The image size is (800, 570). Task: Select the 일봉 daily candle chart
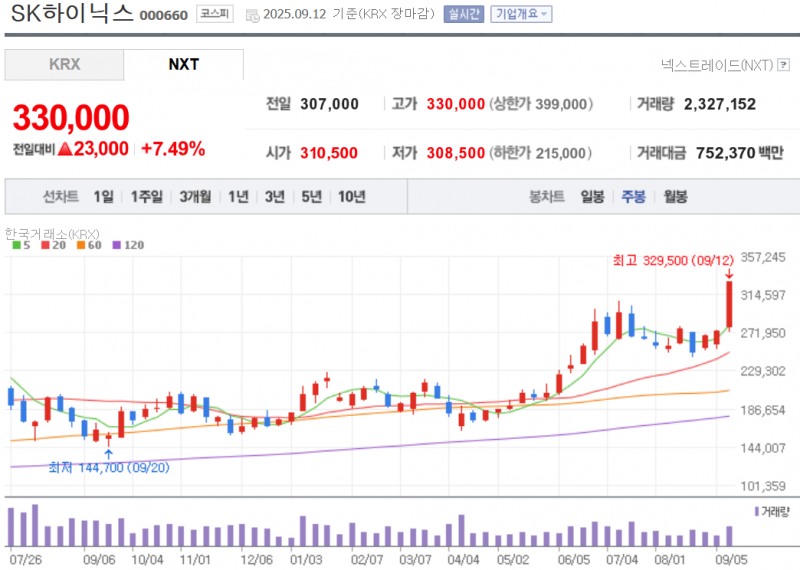pos(593,197)
